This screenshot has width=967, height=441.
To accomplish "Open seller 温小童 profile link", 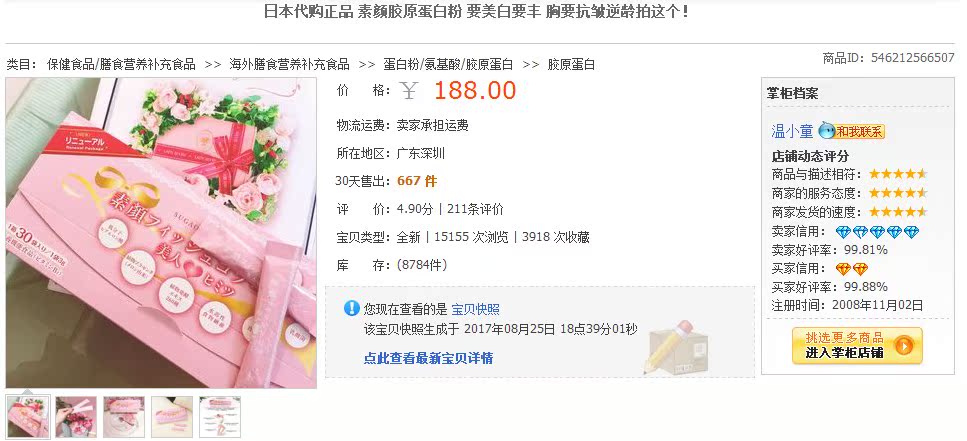I will click(792, 131).
